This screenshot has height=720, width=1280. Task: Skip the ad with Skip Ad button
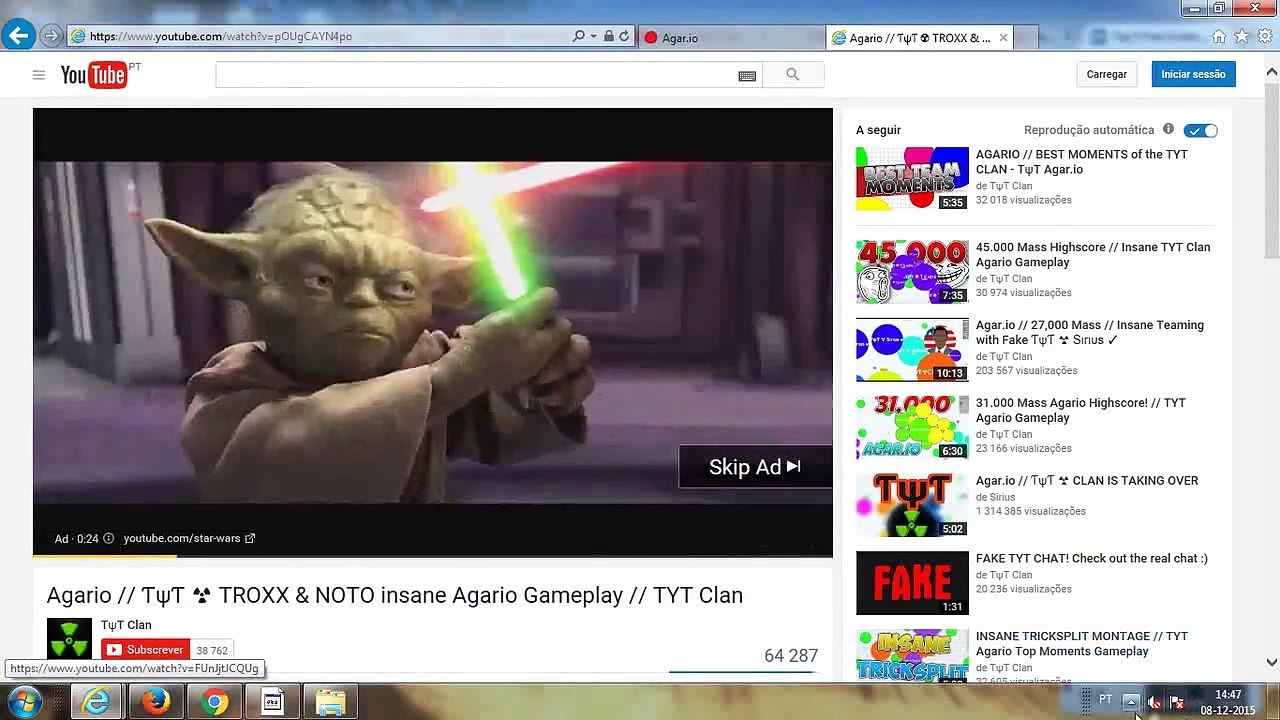[x=755, y=467]
